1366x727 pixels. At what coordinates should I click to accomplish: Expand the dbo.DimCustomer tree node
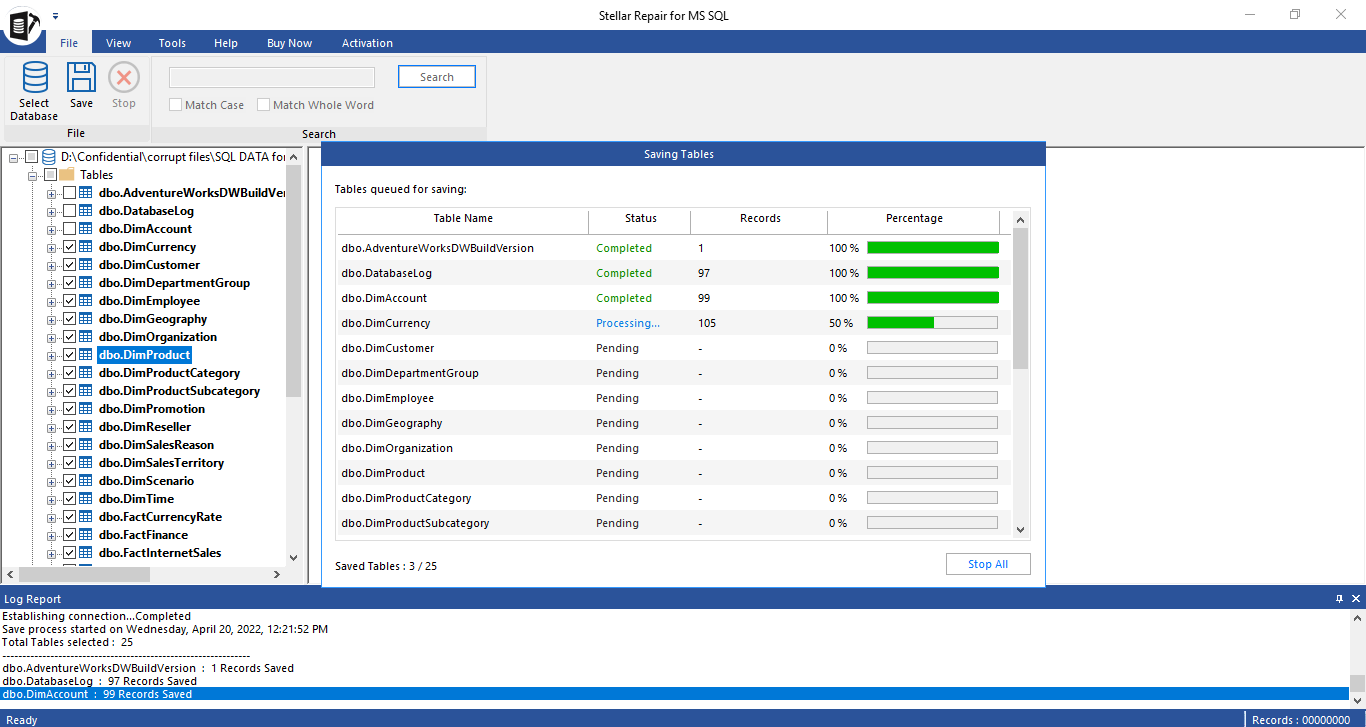click(52, 265)
